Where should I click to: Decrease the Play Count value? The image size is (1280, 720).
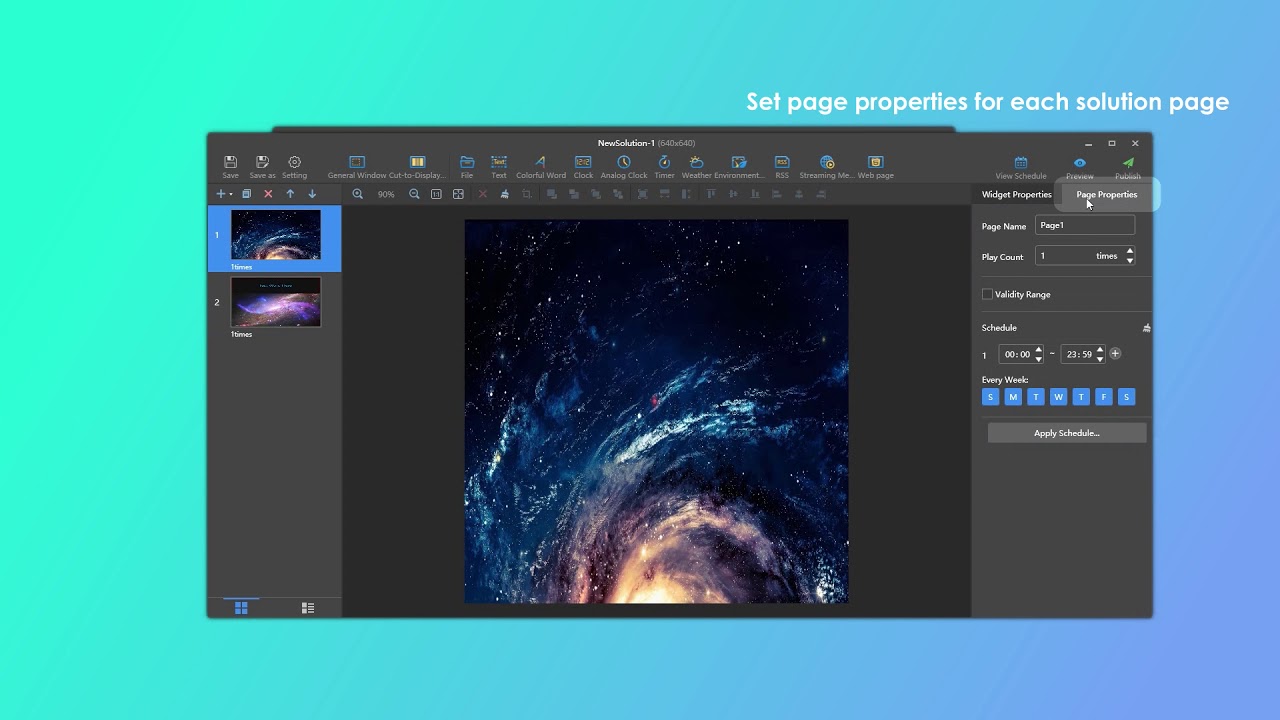point(1130,260)
